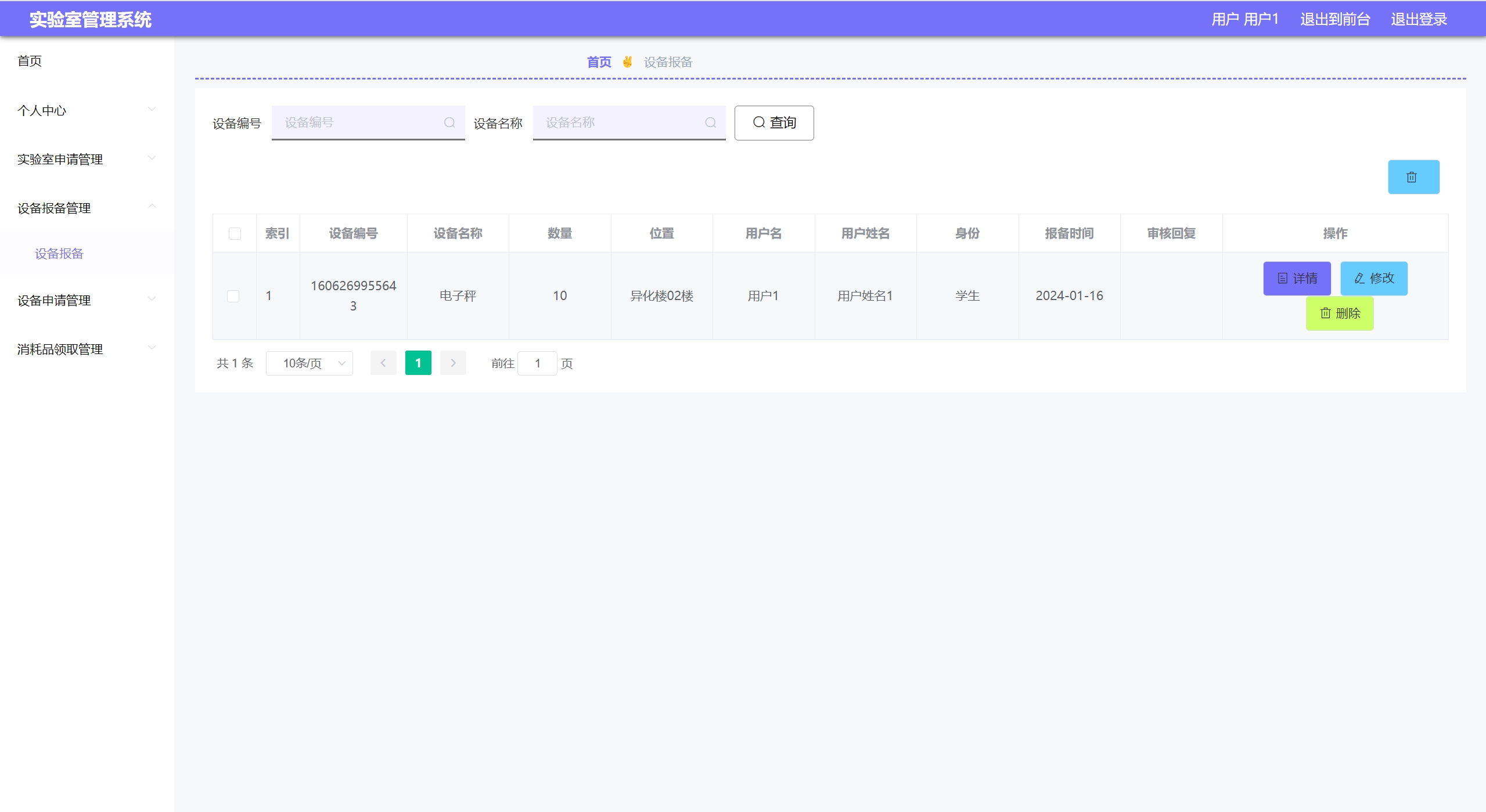1486x812 pixels.
Task: Click the green 删除 delete button
Action: click(1339, 313)
